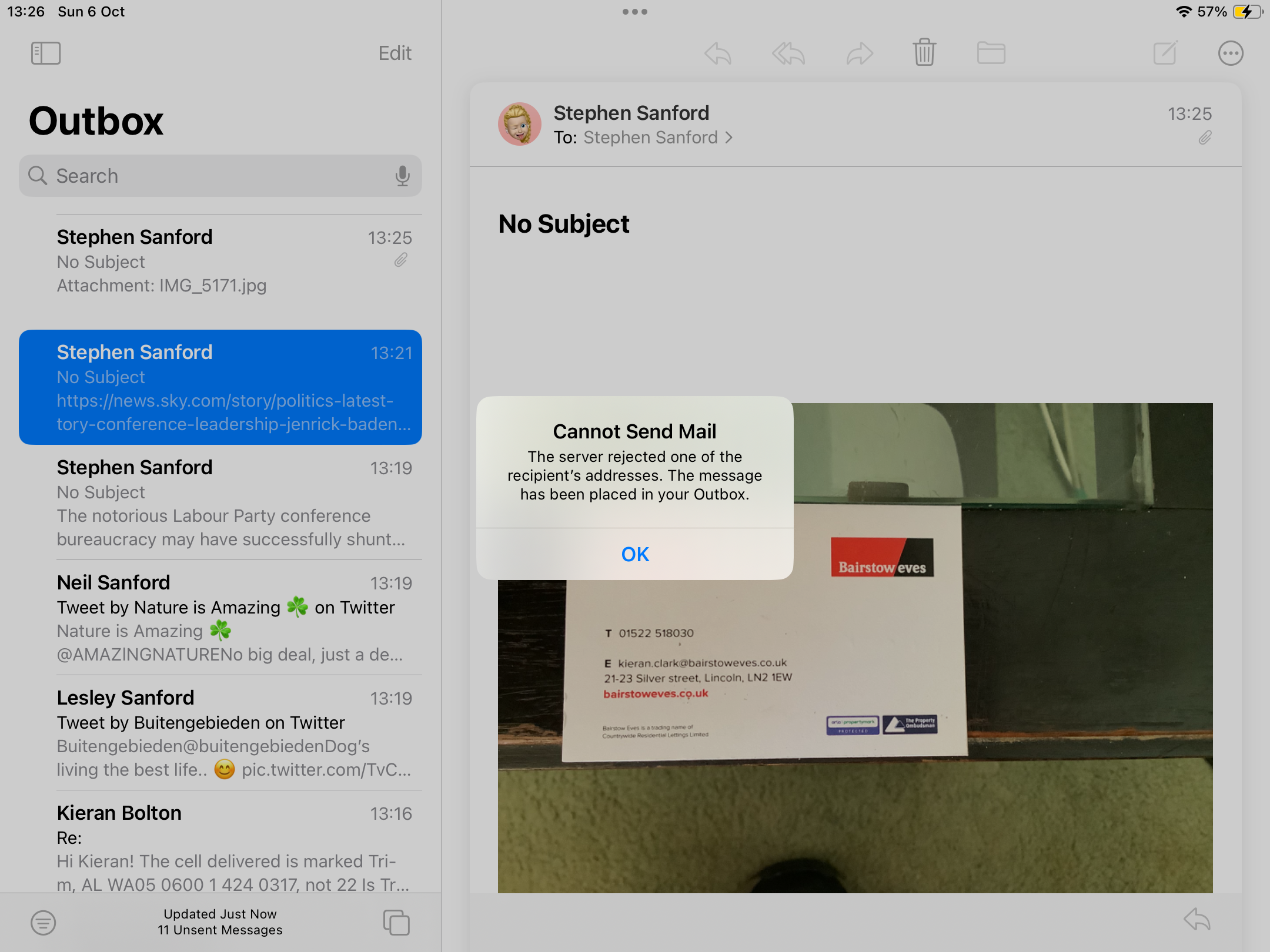The image size is (1270, 952).
Task: Click the Reply All double arrow
Action: (x=788, y=53)
